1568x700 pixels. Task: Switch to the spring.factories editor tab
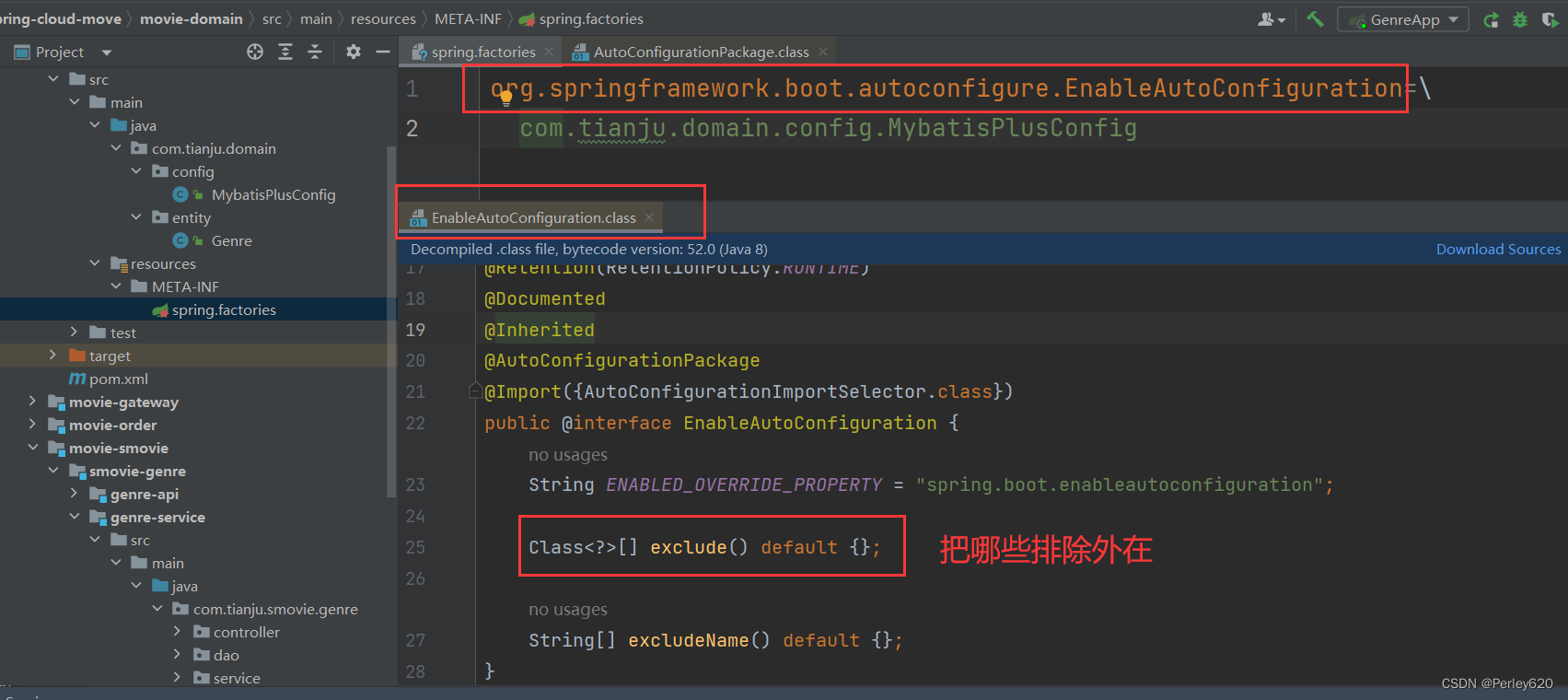(x=482, y=52)
